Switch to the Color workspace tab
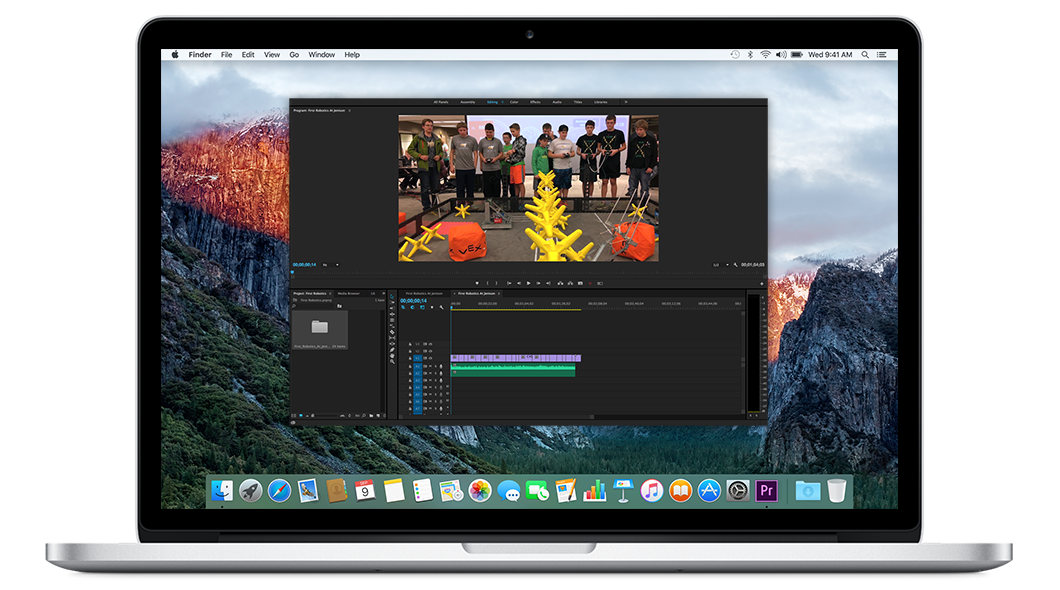This screenshot has height=590, width=1060. 514,102
